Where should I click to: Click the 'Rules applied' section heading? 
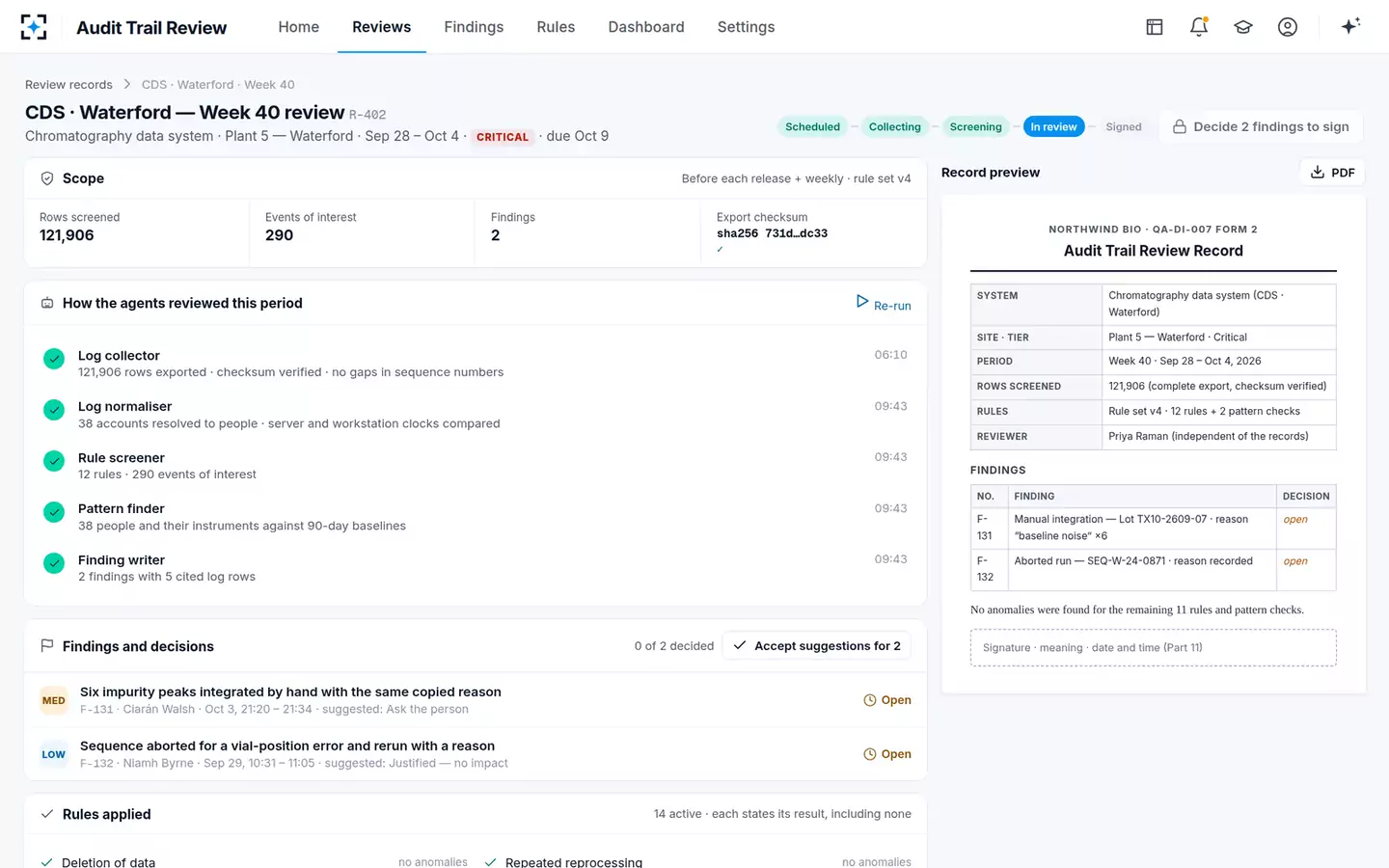(x=106, y=814)
